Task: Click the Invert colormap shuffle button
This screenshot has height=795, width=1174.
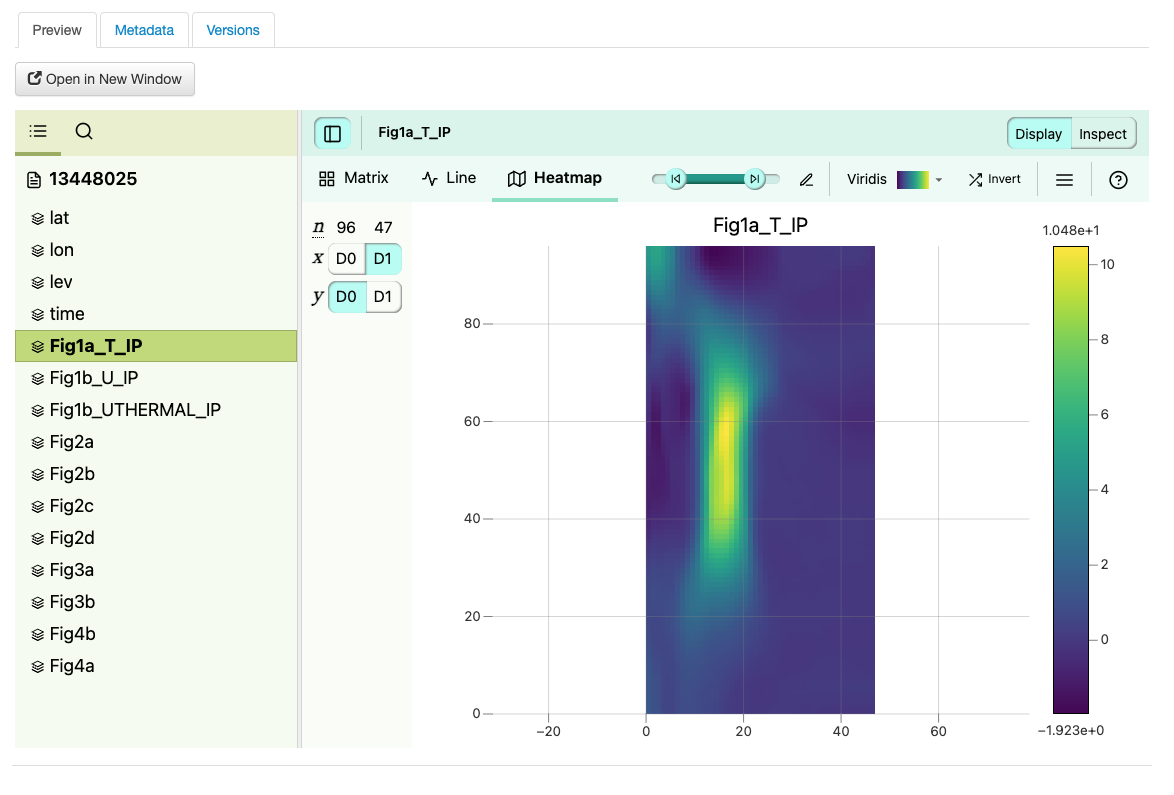Action: [x=994, y=179]
